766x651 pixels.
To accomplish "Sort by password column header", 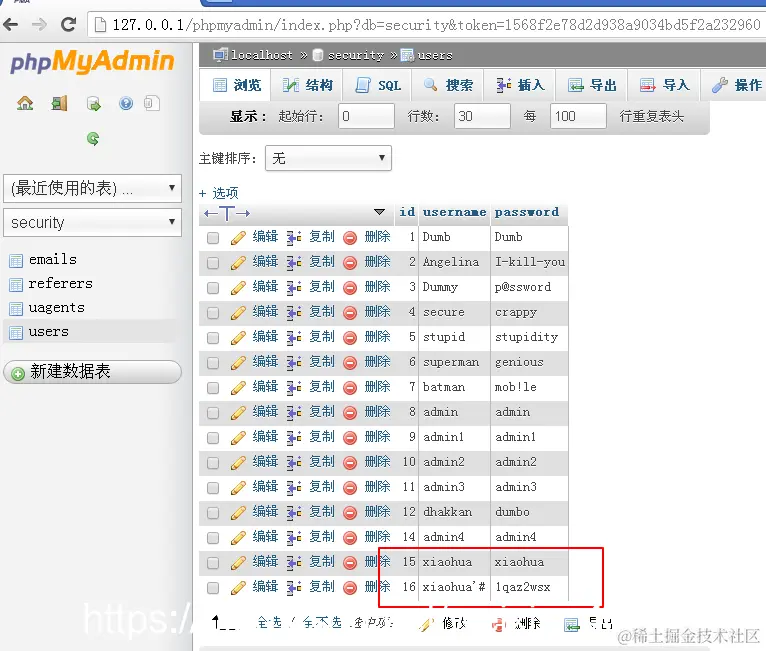I will pos(527,212).
